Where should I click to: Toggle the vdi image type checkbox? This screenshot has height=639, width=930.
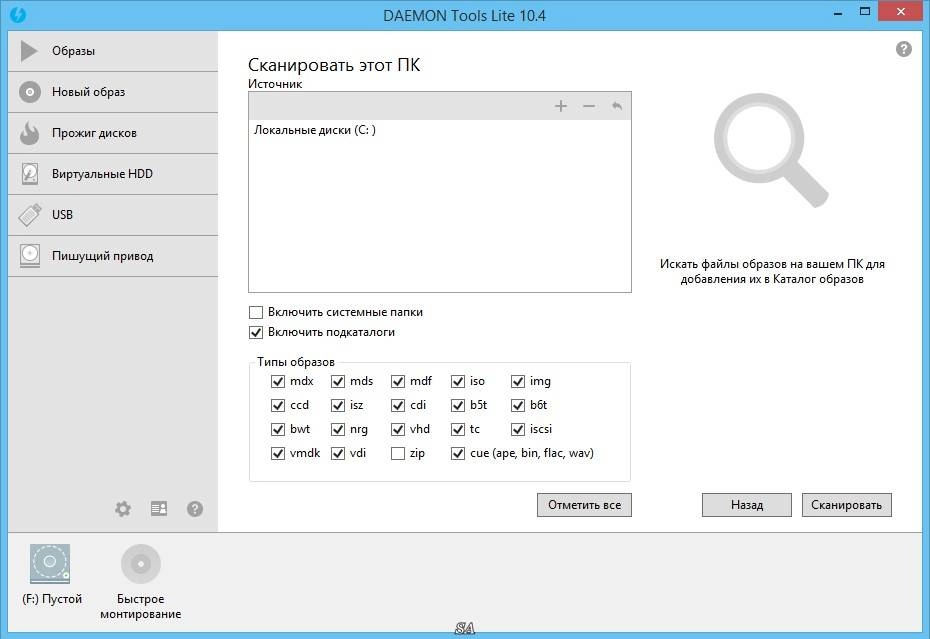[337, 453]
